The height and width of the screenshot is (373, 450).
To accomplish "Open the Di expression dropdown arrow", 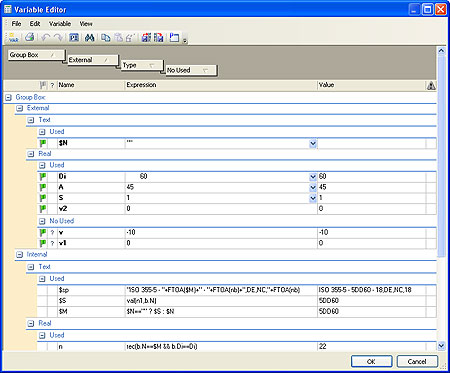I will pos(313,177).
